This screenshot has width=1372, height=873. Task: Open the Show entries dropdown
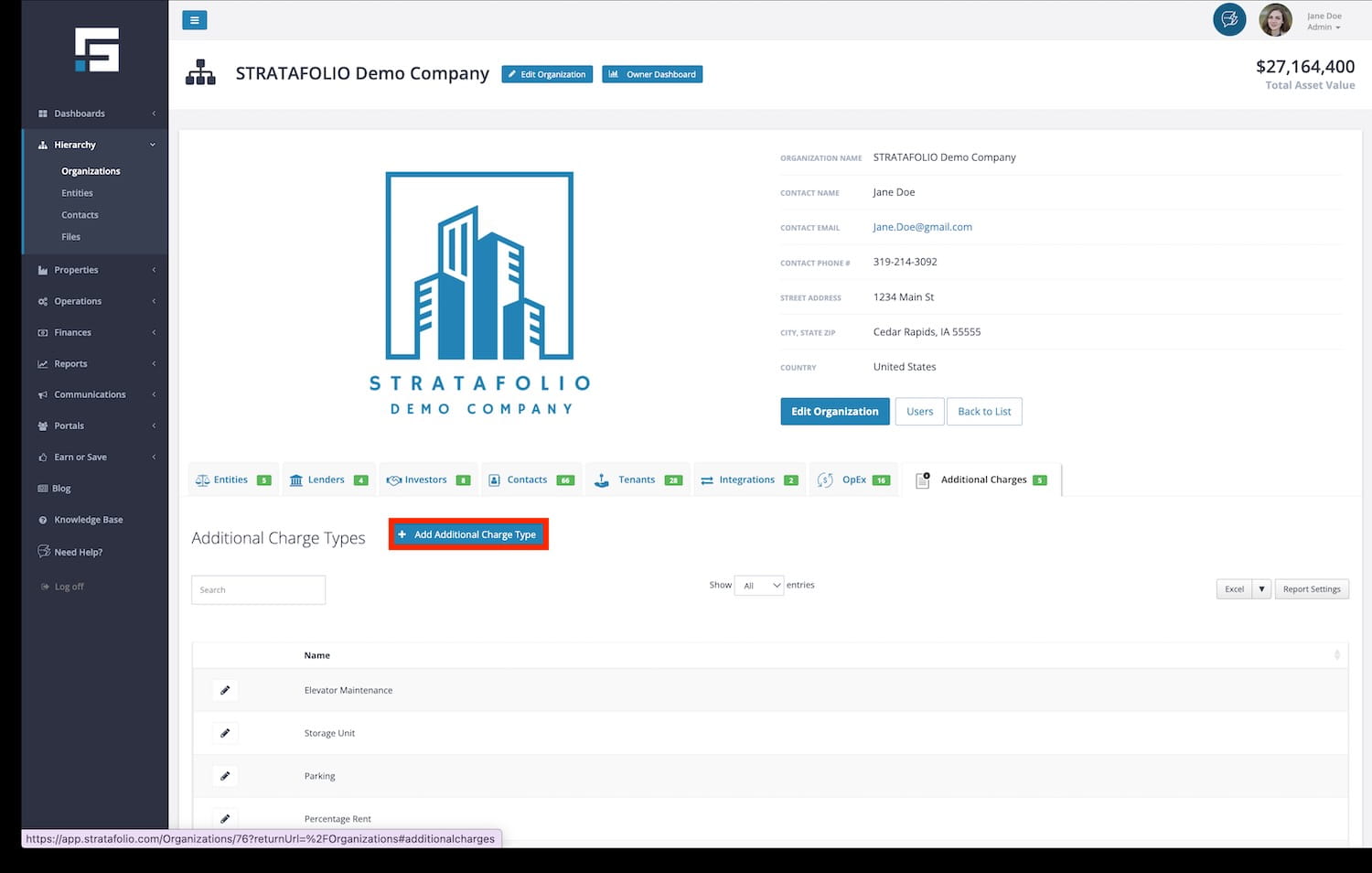click(x=759, y=586)
